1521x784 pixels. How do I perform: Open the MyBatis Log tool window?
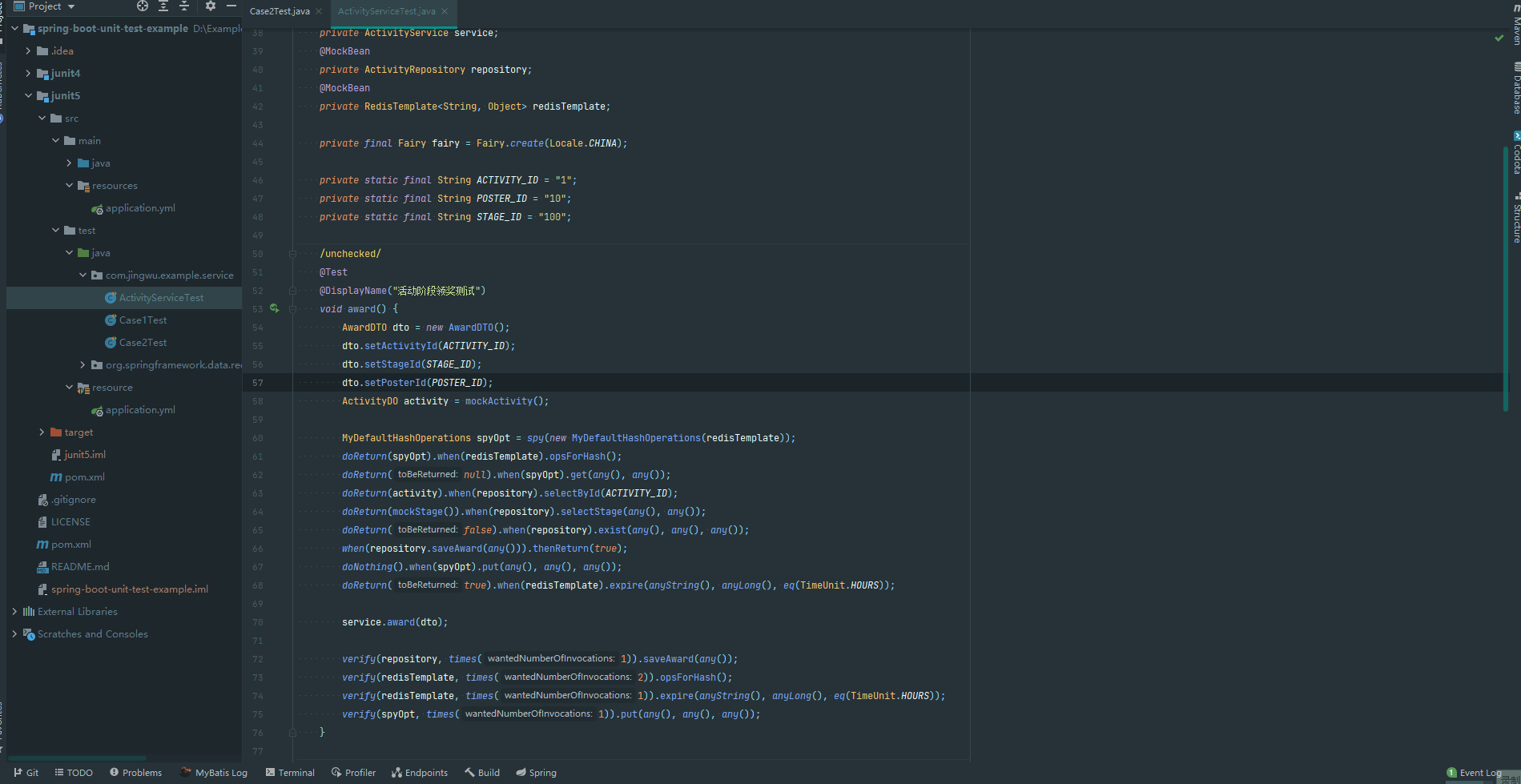pos(214,773)
